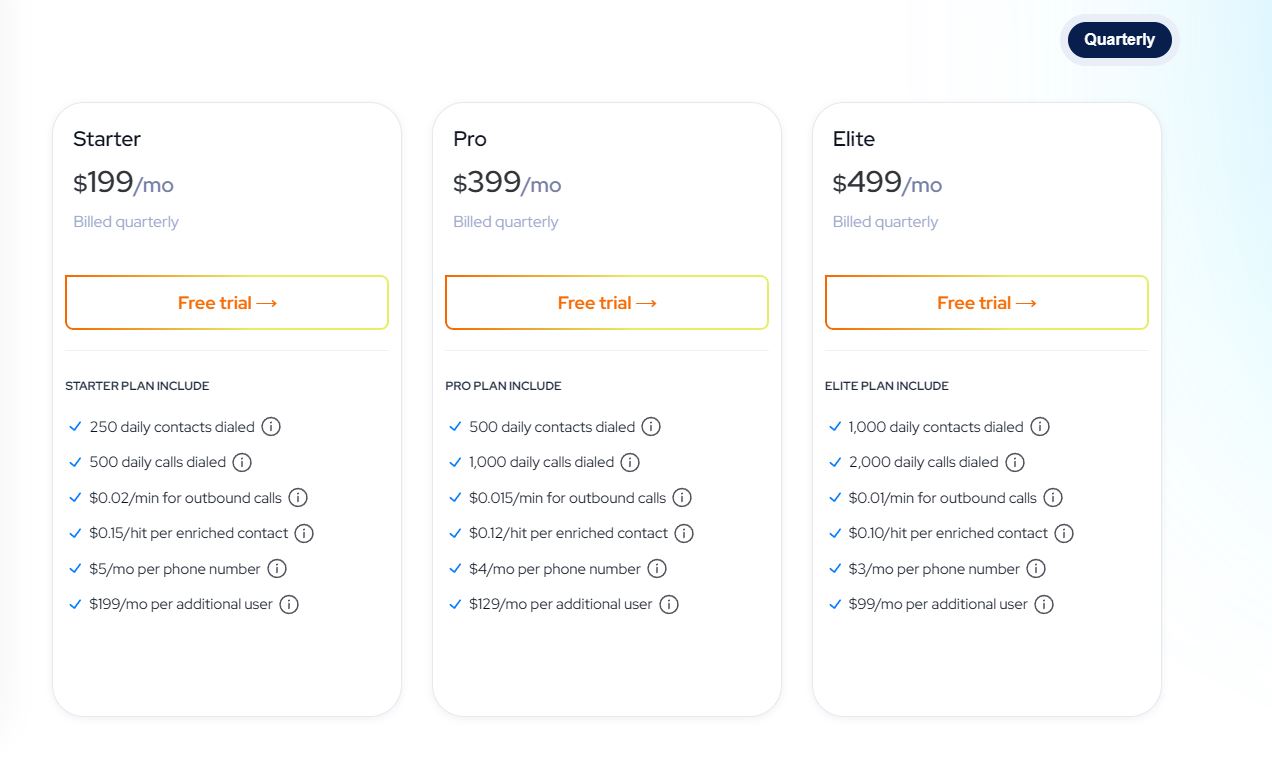1272x760 pixels.
Task: Show info for $0.15/hit per enriched contact
Action: coord(304,533)
